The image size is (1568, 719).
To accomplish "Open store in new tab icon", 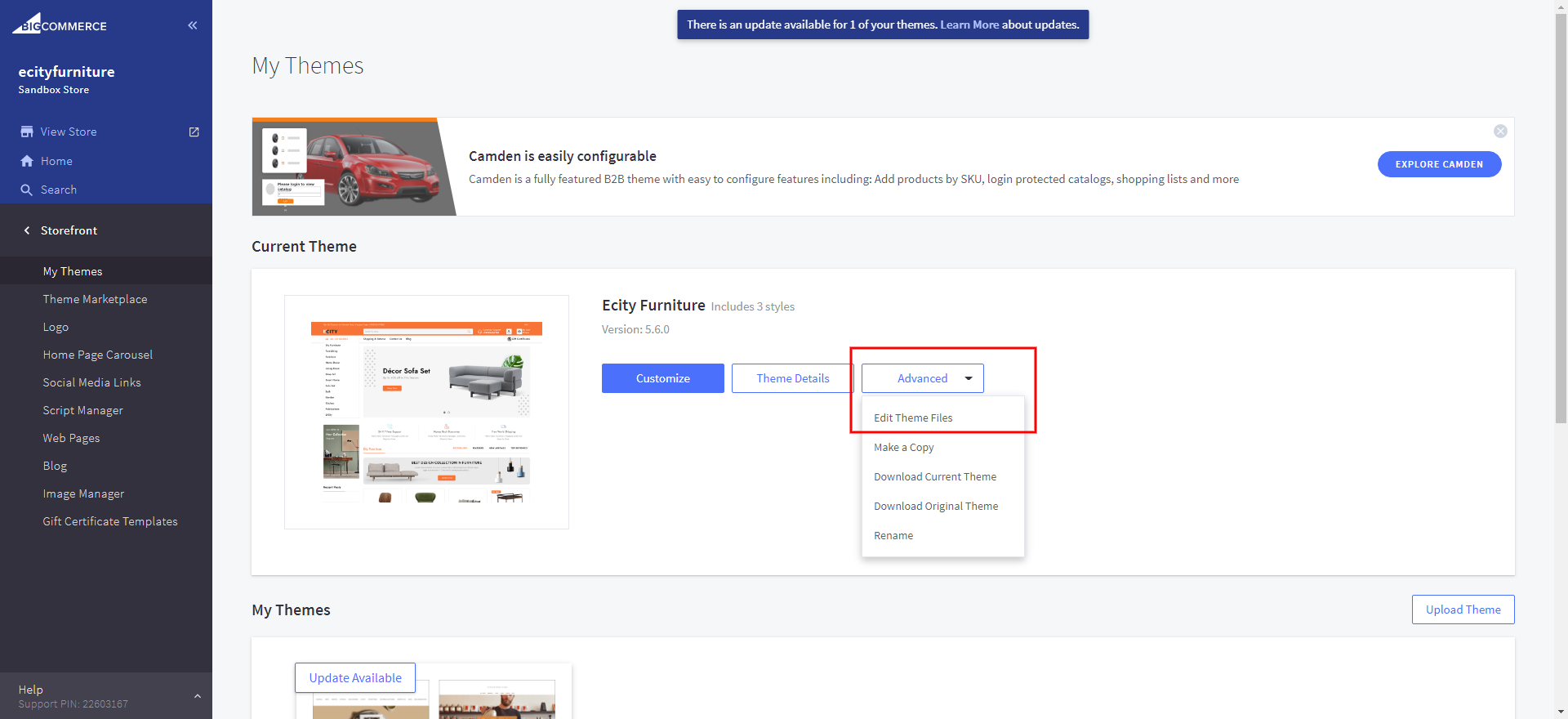I will [194, 132].
